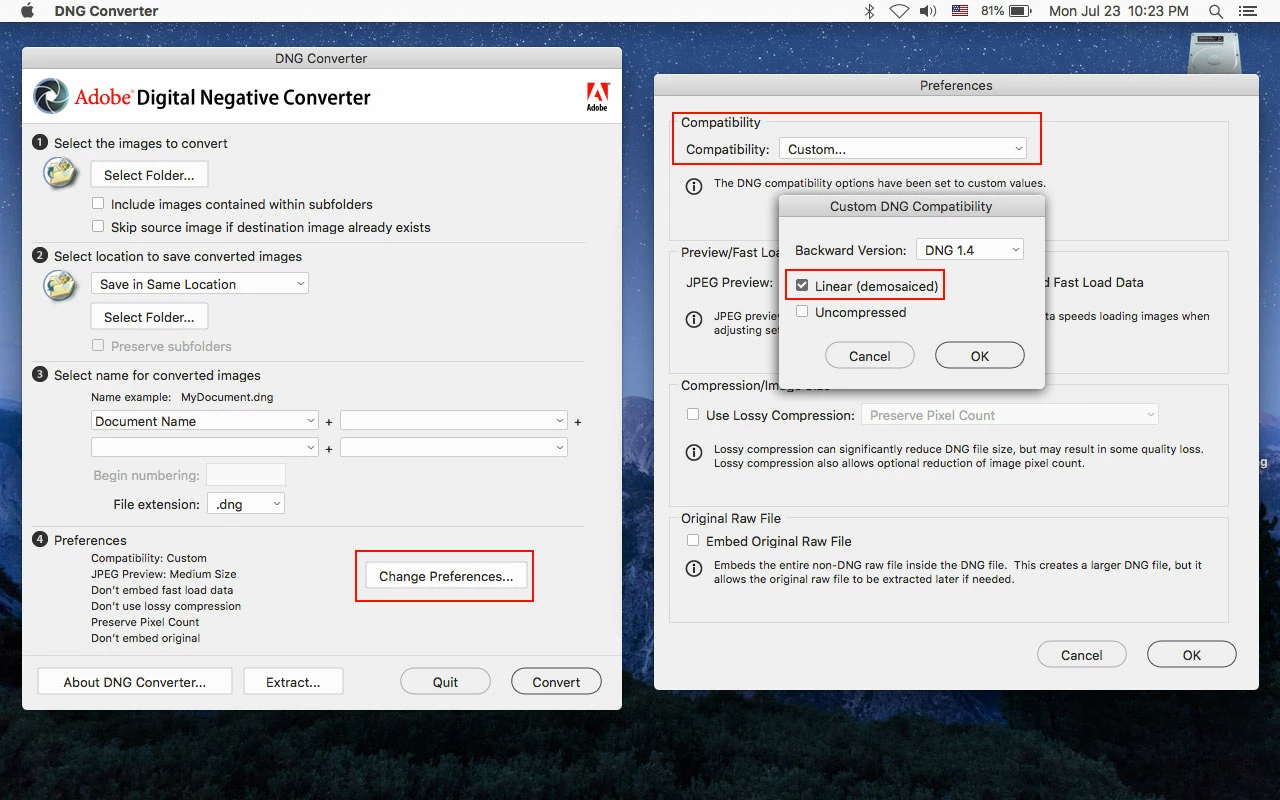
Task: Click the Quit button
Action: (x=445, y=682)
